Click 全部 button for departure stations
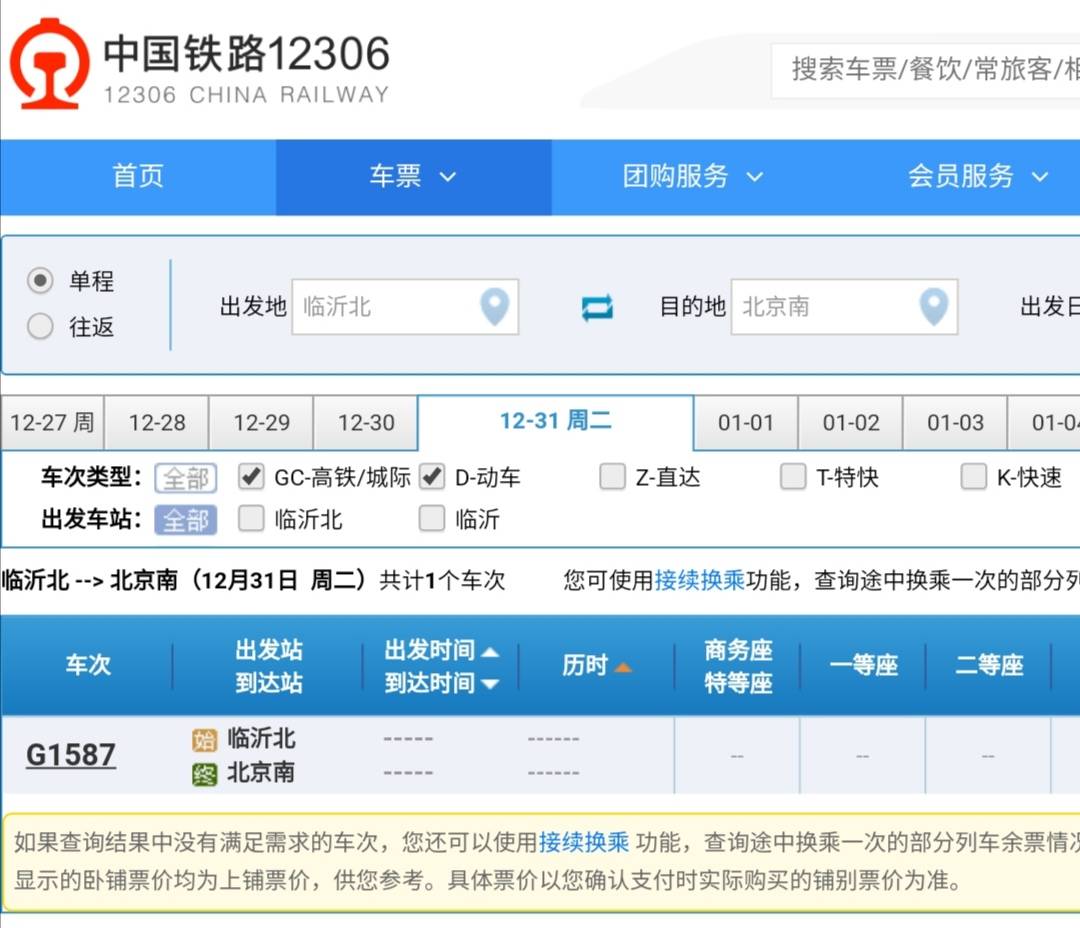1080x928 pixels. (186, 520)
